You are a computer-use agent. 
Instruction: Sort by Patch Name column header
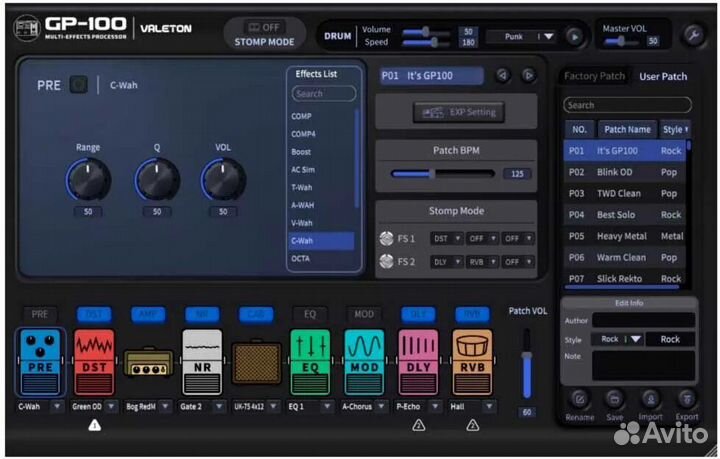click(627, 129)
